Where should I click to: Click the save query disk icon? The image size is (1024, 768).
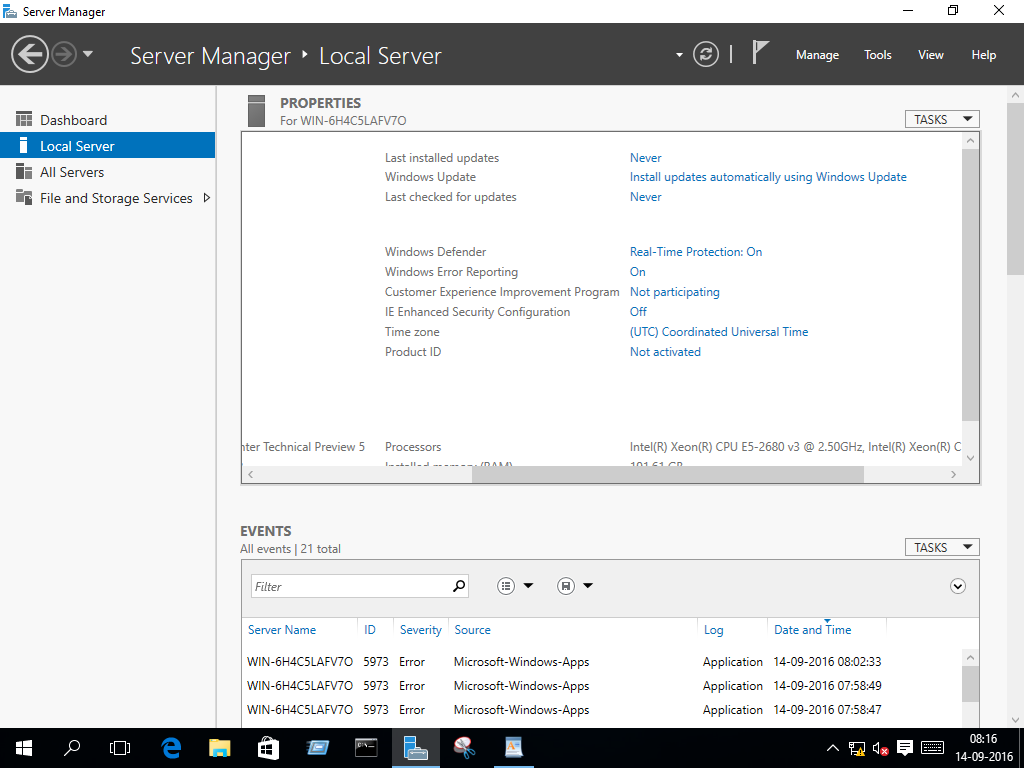click(566, 586)
